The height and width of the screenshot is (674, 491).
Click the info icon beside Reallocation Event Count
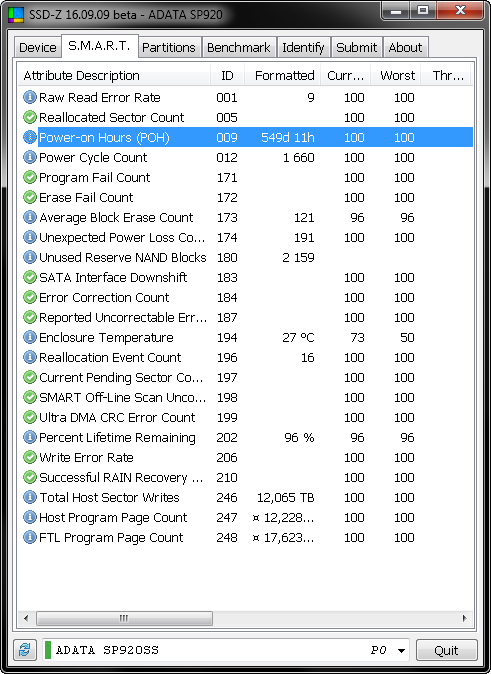[30, 357]
